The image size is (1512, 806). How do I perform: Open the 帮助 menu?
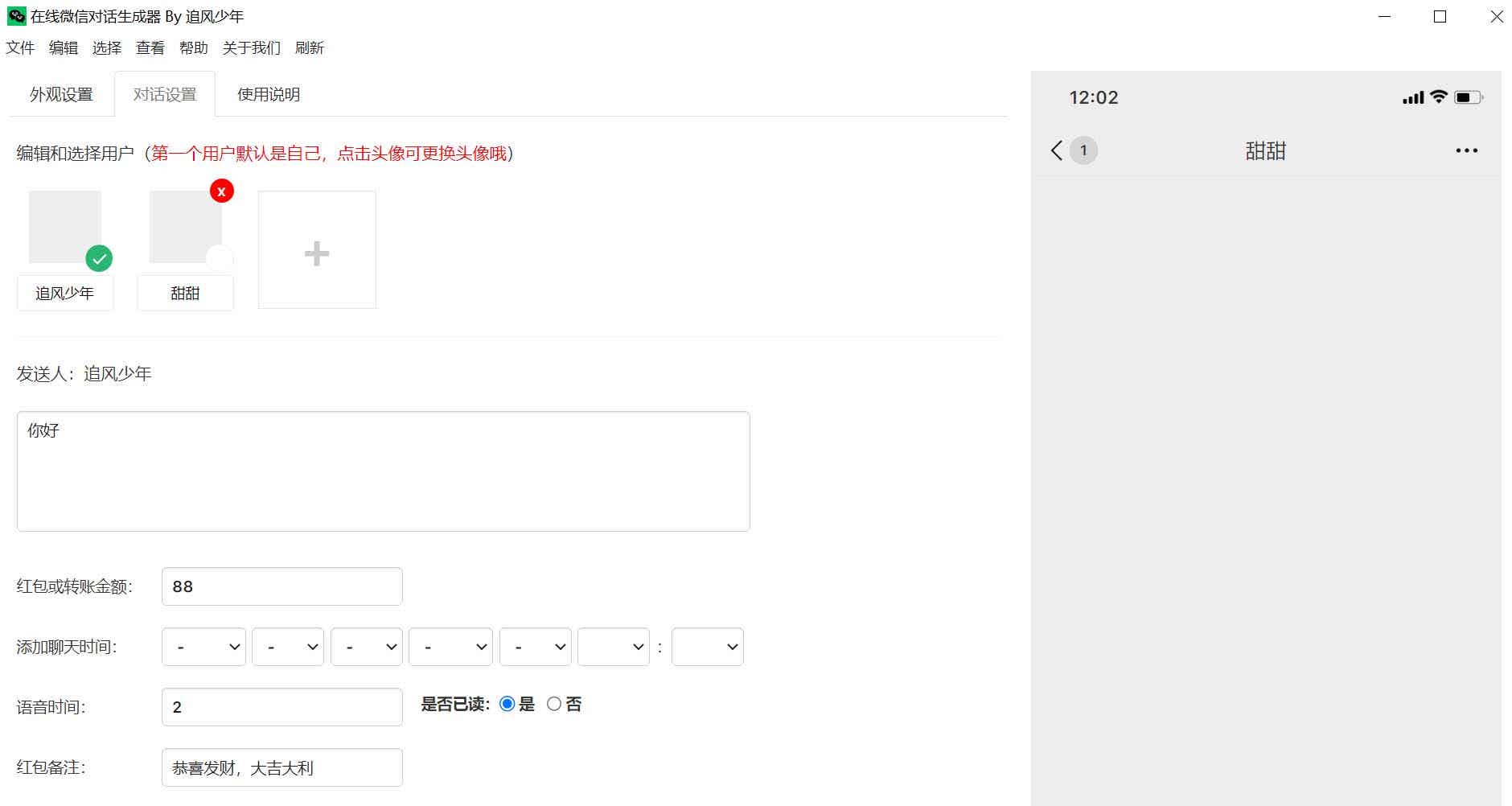[x=192, y=47]
